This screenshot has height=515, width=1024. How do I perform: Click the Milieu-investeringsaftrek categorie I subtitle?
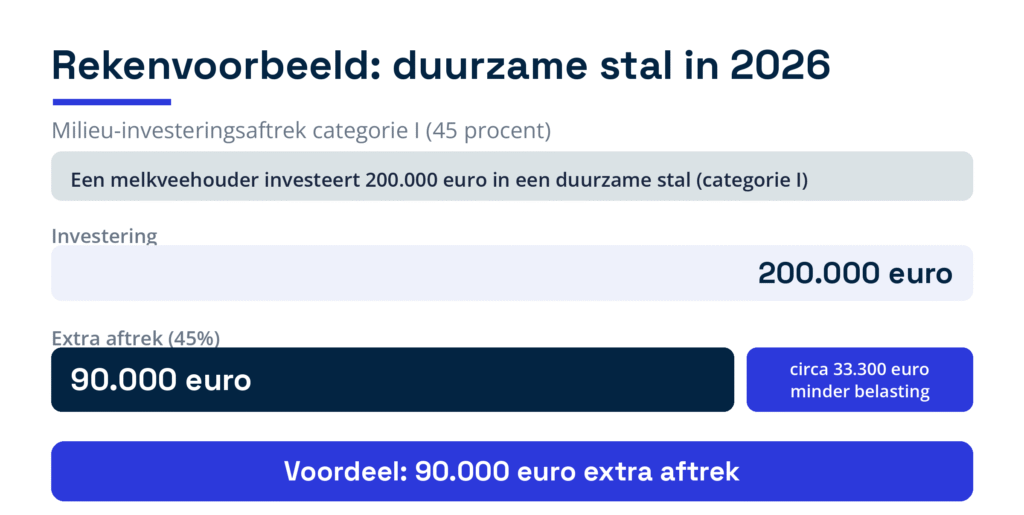pos(301,131)
